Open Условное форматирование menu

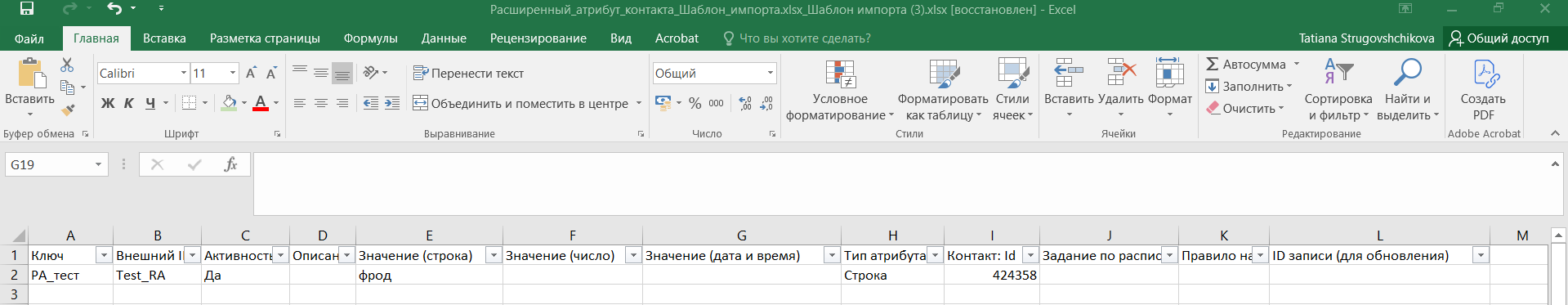pyautogui.click(x=840, y=90)
